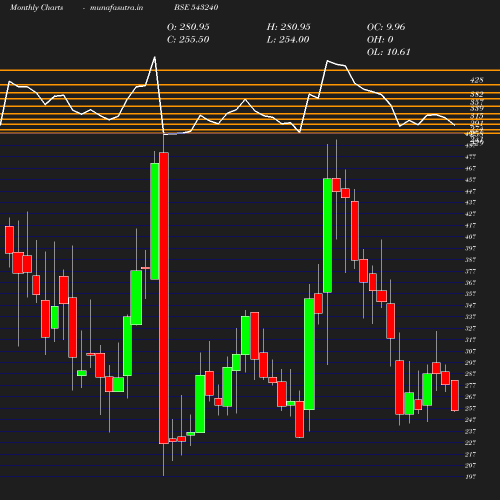Click the '217' price axis label
500x500 pixels.
pos(470,454)
